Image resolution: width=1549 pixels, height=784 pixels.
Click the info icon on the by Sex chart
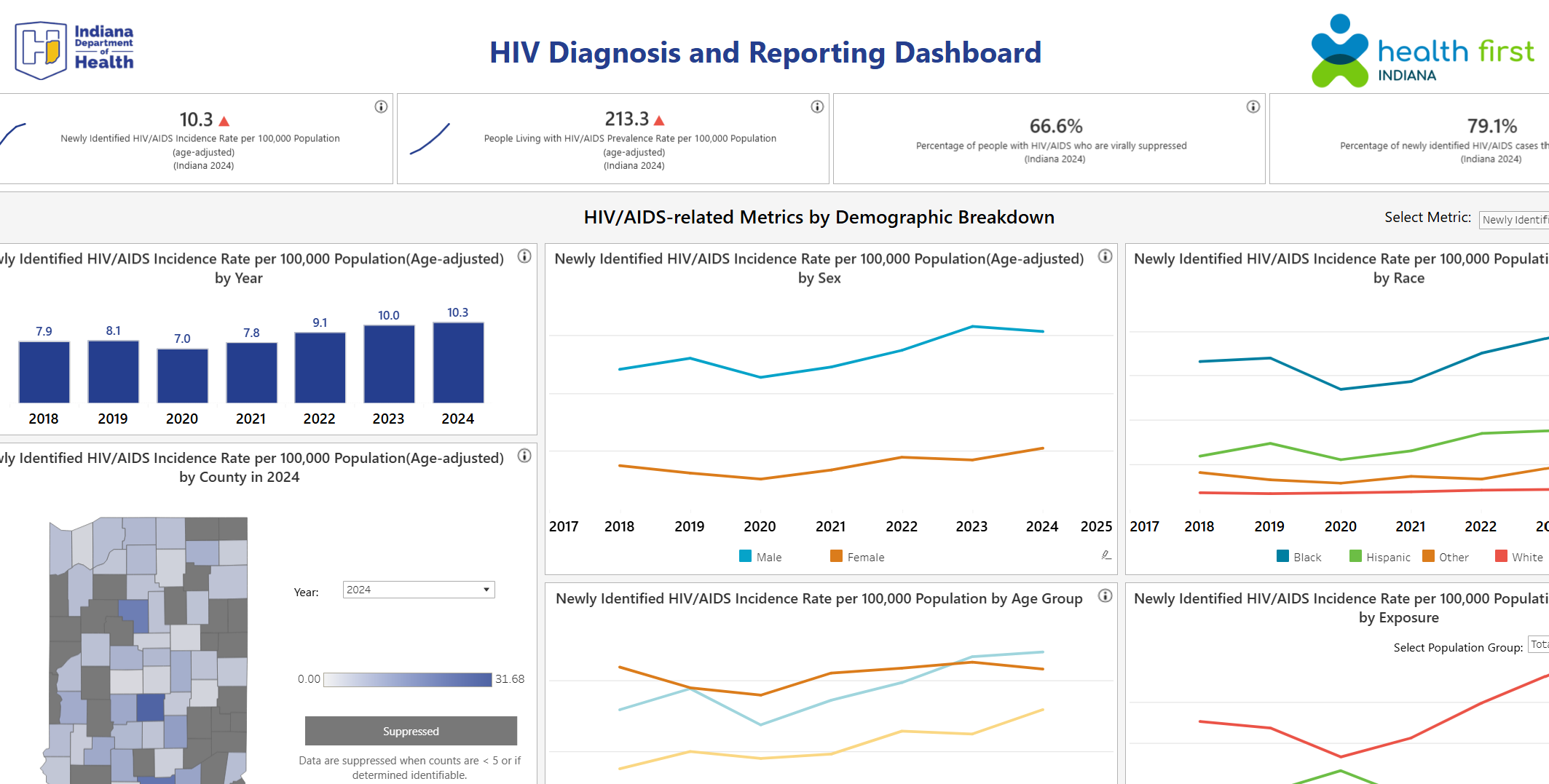pos(1105,256)
